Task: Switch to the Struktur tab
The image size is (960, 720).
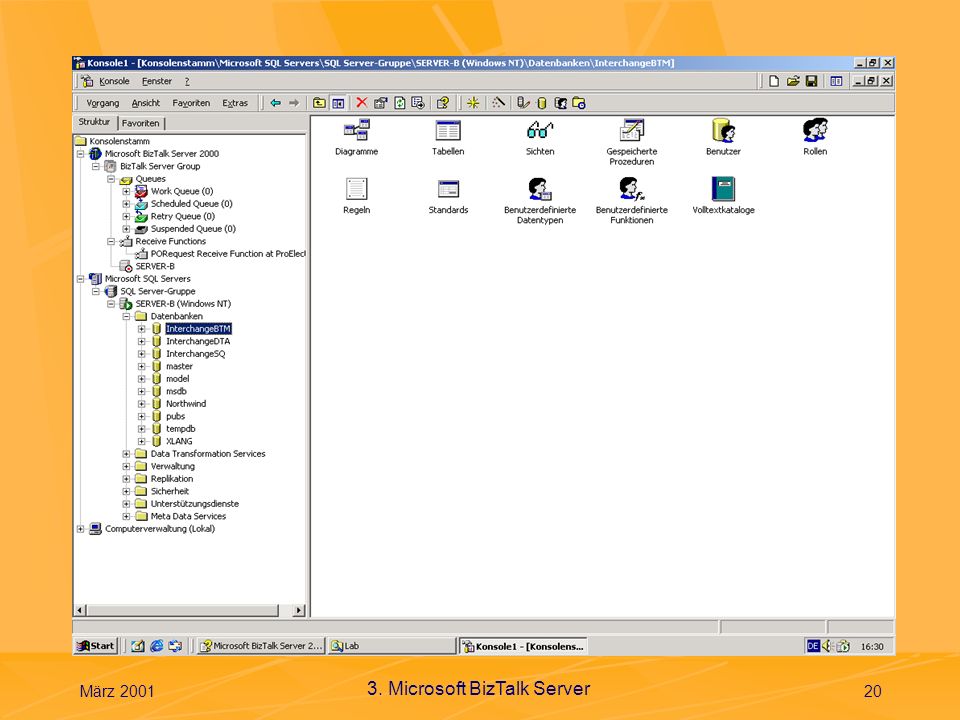Action: point(94,122)
